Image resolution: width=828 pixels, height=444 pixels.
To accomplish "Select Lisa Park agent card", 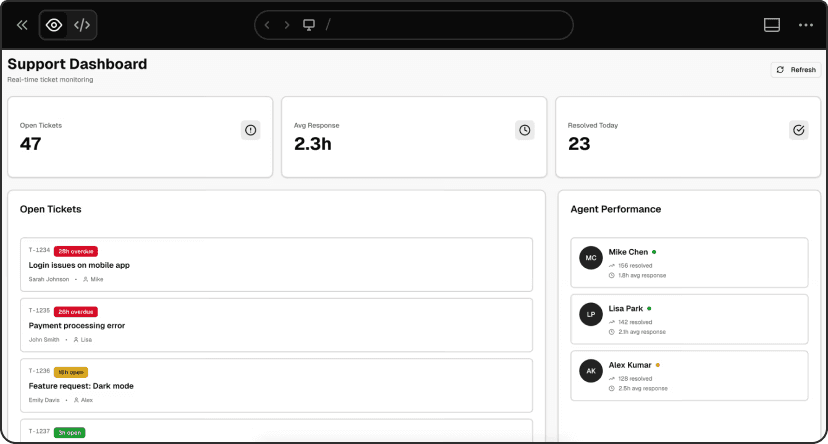I will [688, 316].
